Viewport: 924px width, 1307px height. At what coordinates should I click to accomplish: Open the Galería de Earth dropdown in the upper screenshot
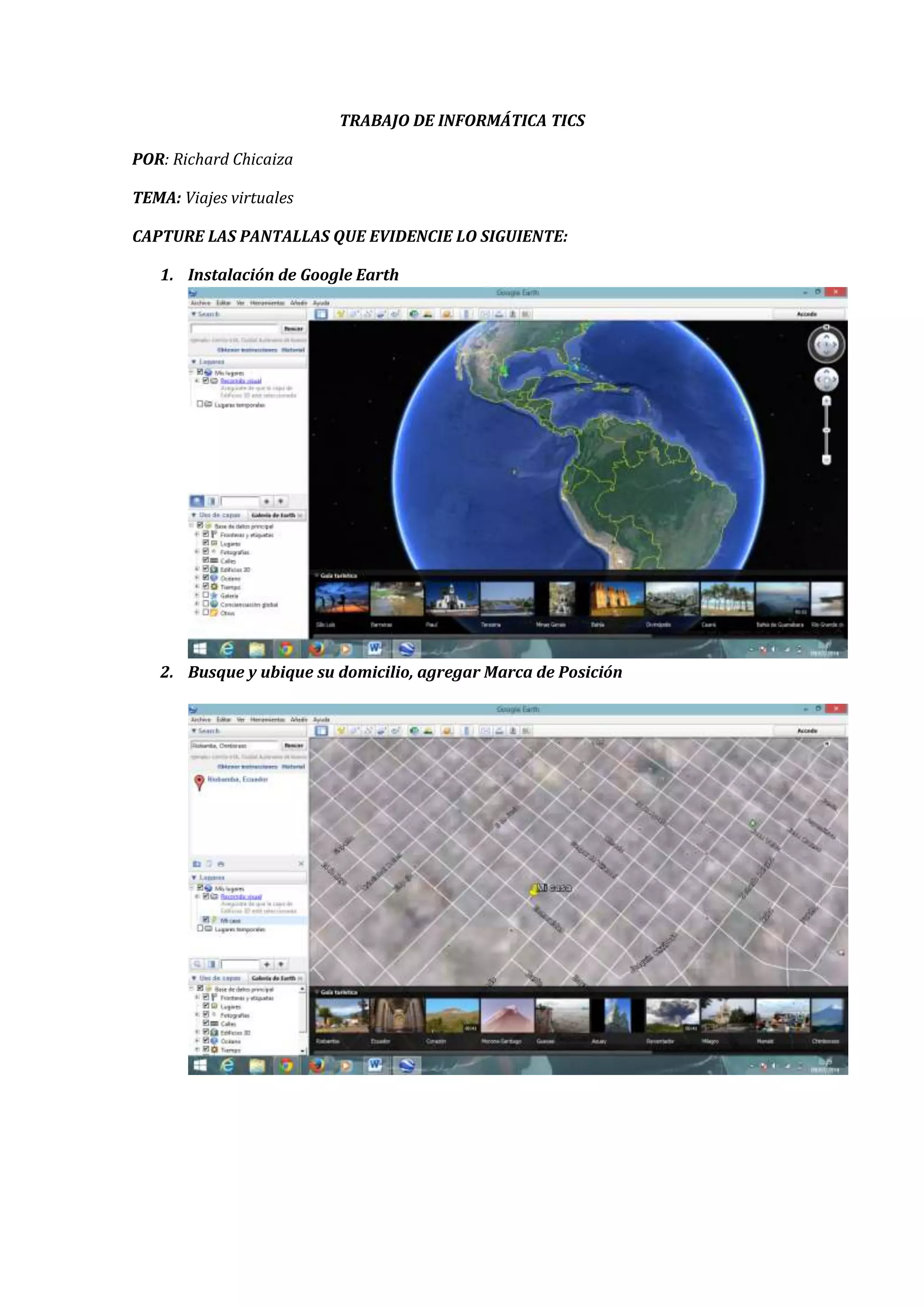pyautogui.click(x=277, y=515)
